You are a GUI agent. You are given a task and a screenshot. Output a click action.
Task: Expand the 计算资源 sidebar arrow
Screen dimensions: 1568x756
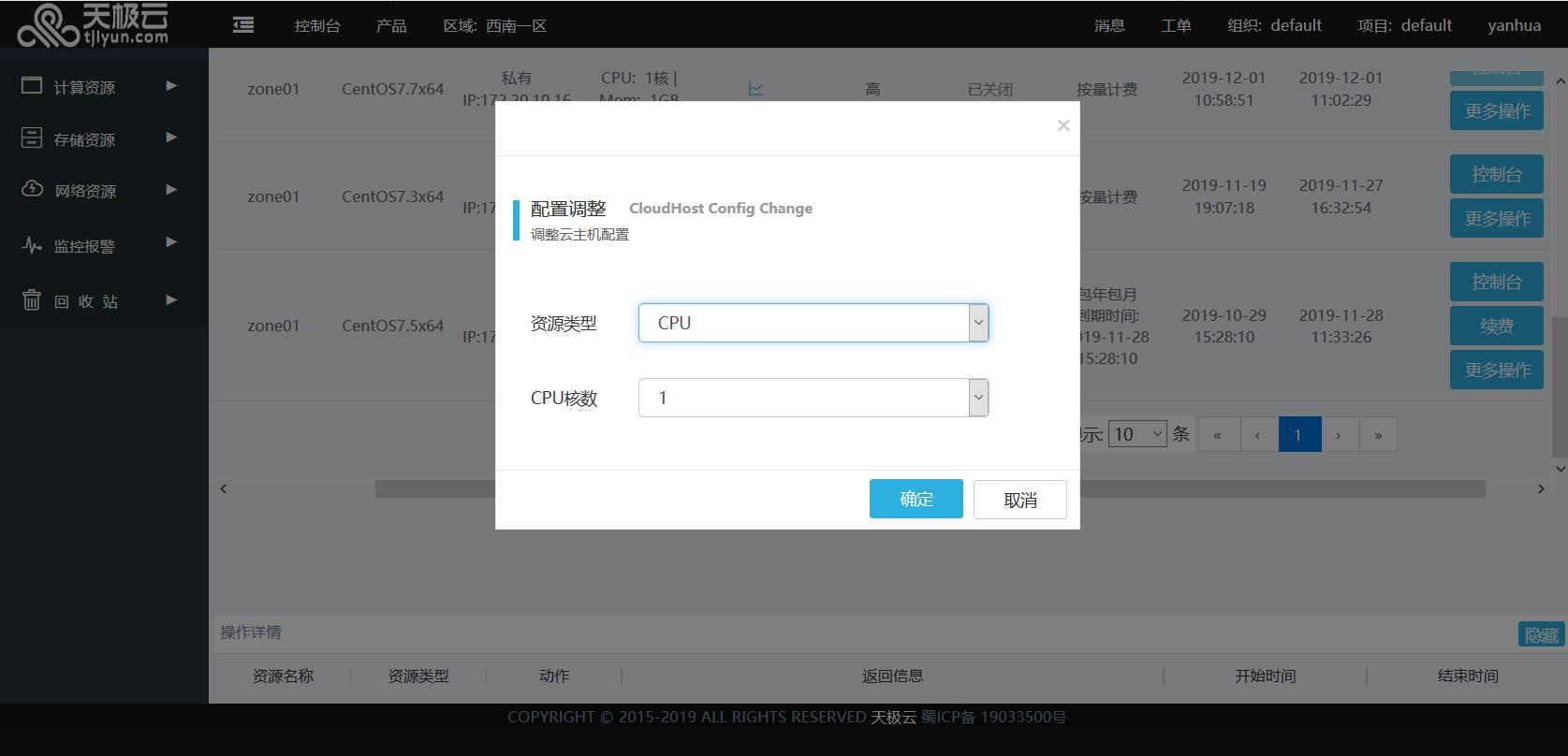(x=171, y=86)
